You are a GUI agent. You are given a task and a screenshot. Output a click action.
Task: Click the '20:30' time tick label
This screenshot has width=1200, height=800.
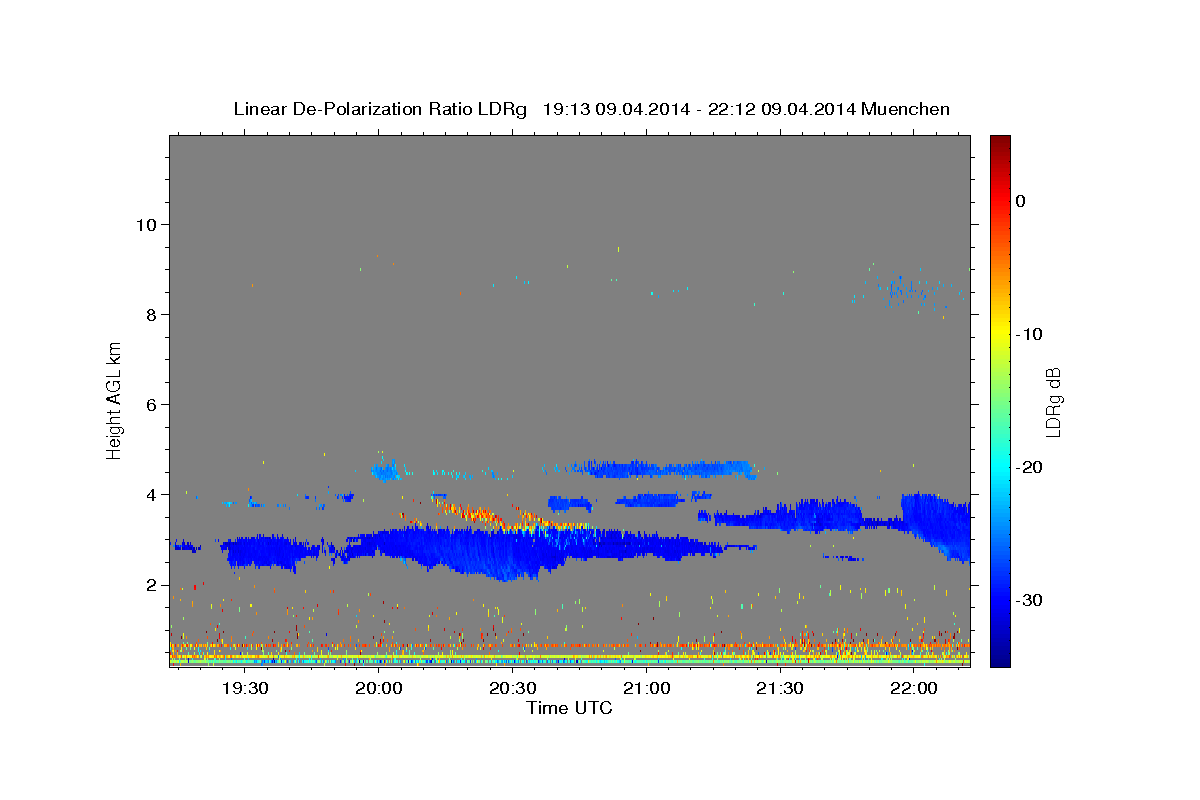[513, 688]
